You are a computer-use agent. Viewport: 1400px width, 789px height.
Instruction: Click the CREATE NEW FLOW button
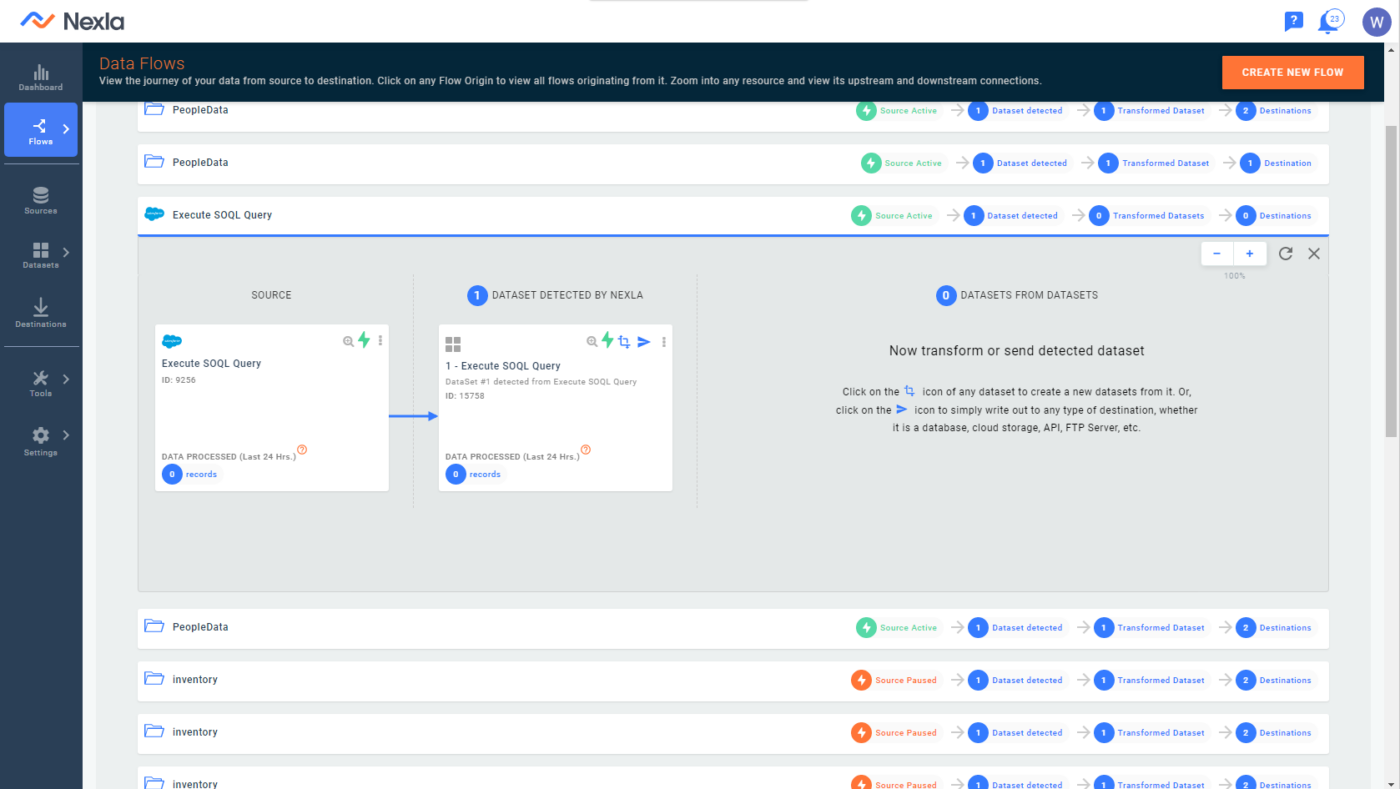(x=1292, y=72)
